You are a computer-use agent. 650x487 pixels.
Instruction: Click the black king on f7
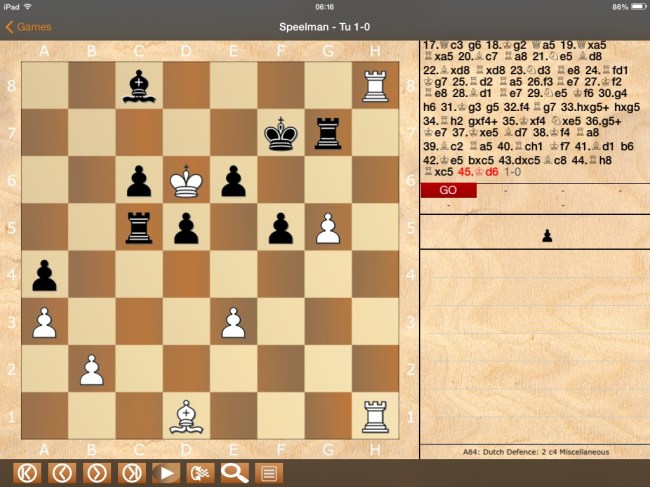click(280, 134)
